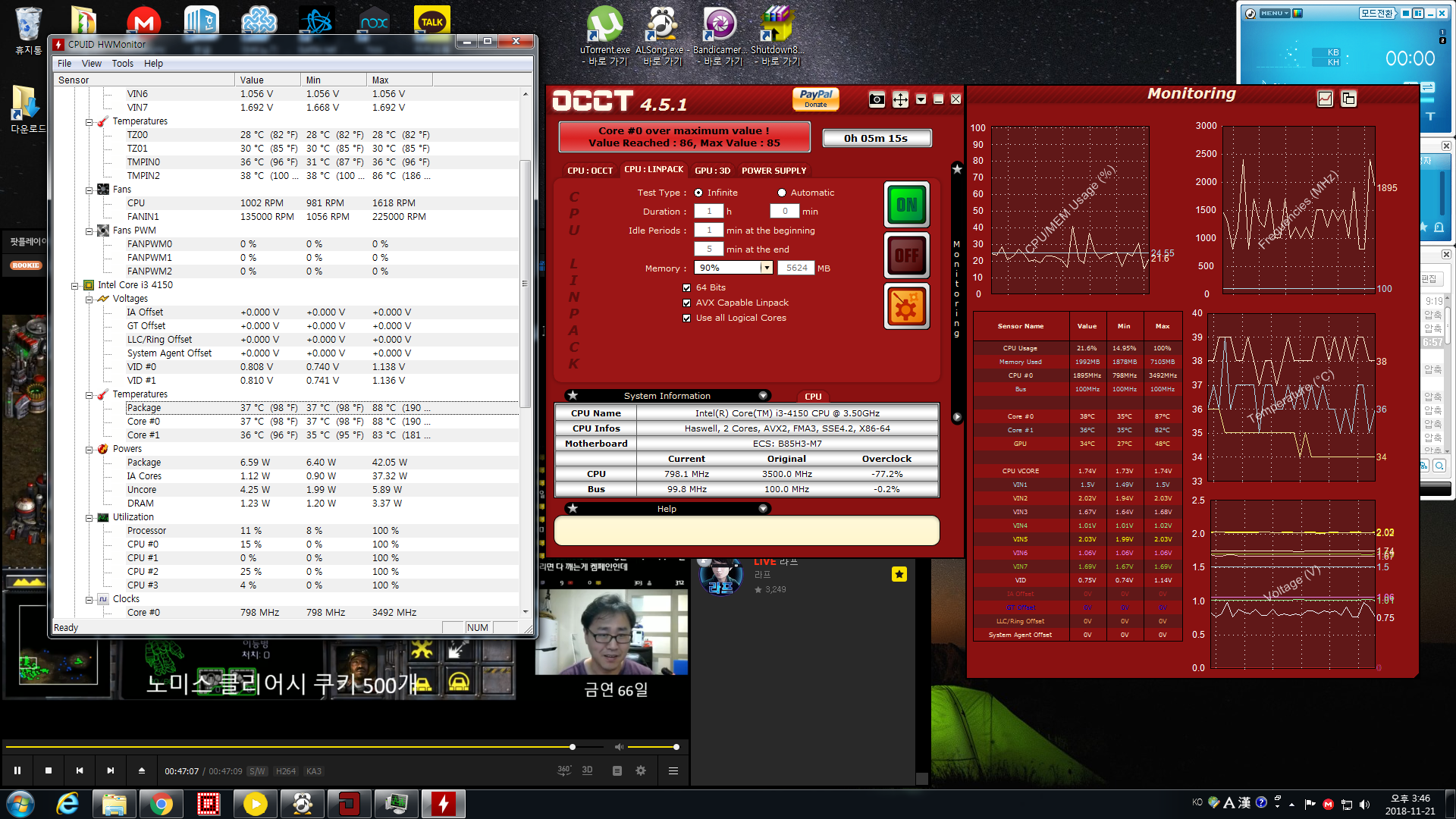Collapse the System Information section arrow
1456x819 pixels.
(x=763, y=396)
